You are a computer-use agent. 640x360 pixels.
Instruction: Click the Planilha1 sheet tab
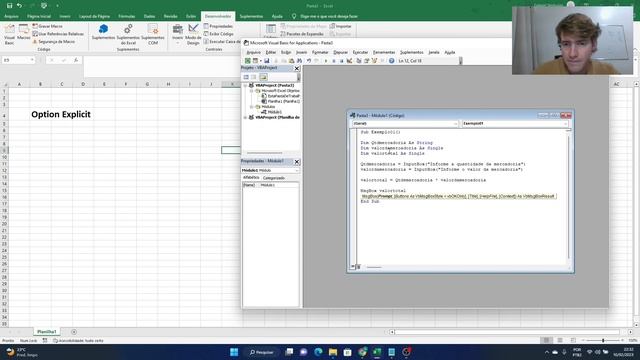click(x=47, y=332)
